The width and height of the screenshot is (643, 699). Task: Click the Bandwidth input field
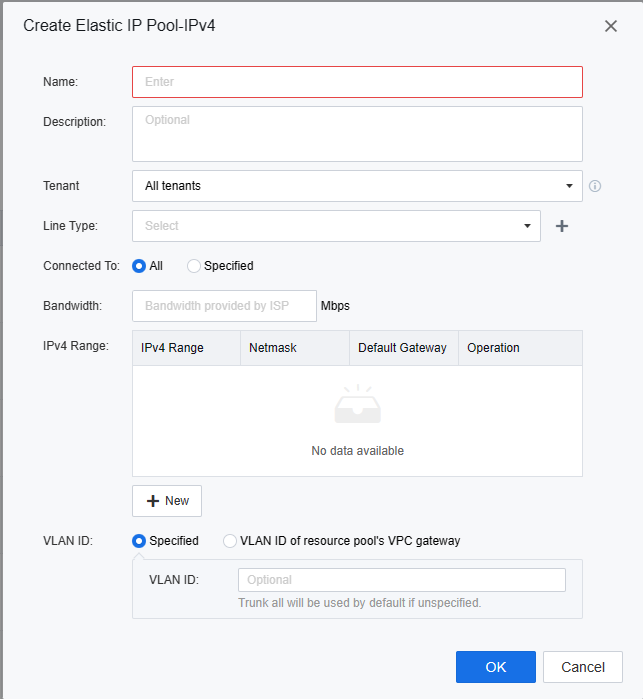[x=224, y=306]
